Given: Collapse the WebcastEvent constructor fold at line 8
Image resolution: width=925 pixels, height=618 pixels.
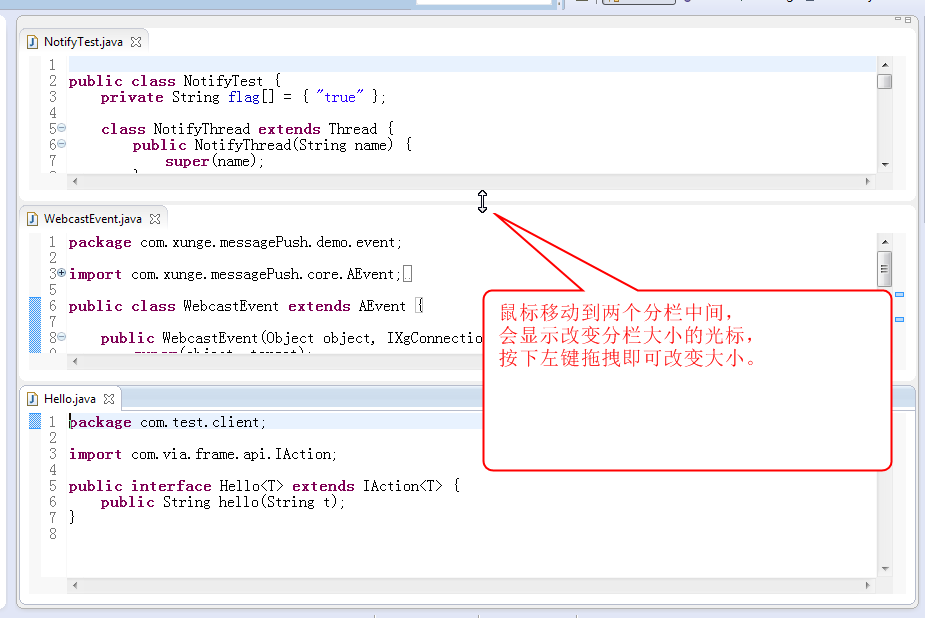Looking at the screenshot, I should tap(61, 337).
